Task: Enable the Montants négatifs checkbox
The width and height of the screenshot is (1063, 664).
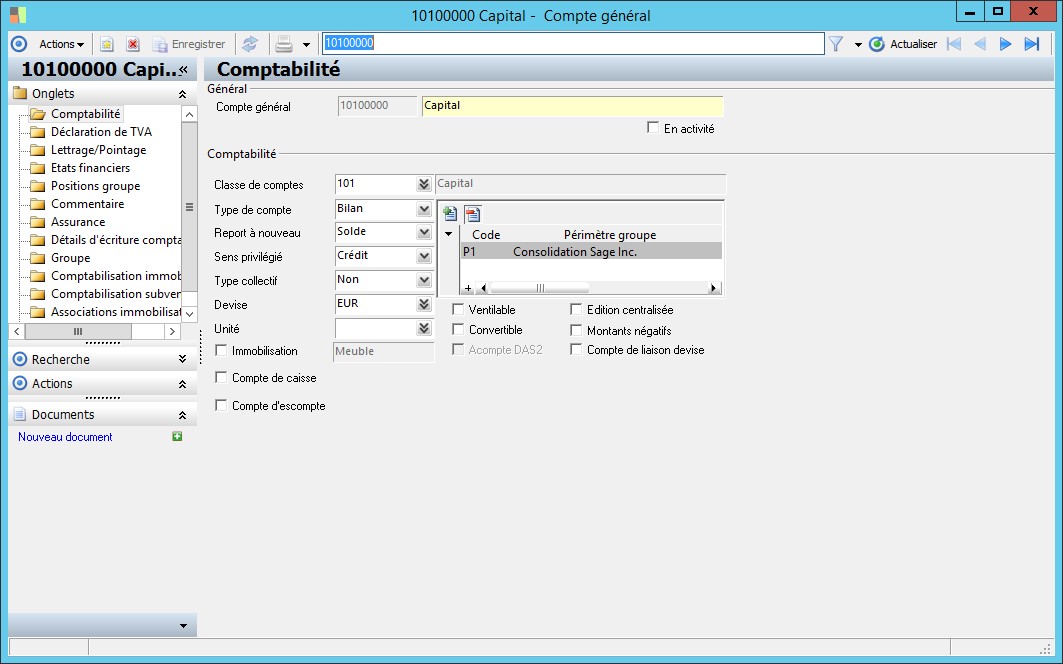Action: coord(576,330)
